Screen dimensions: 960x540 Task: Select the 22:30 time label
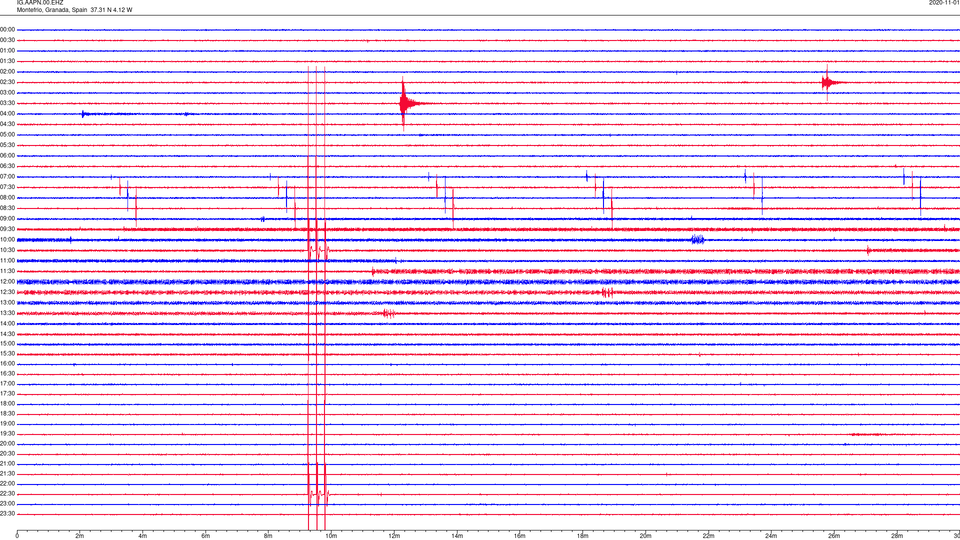coord(7,493)
